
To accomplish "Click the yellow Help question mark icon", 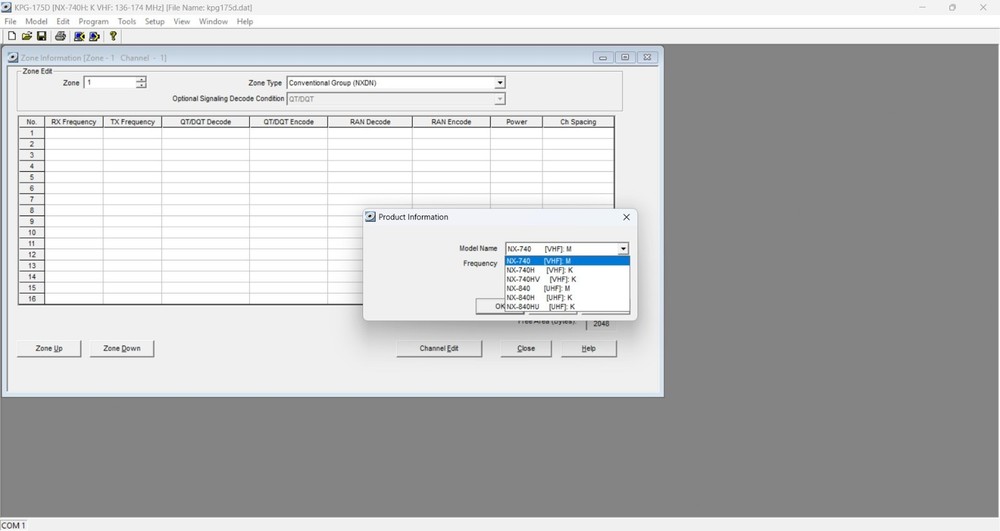I will [114, 36].
